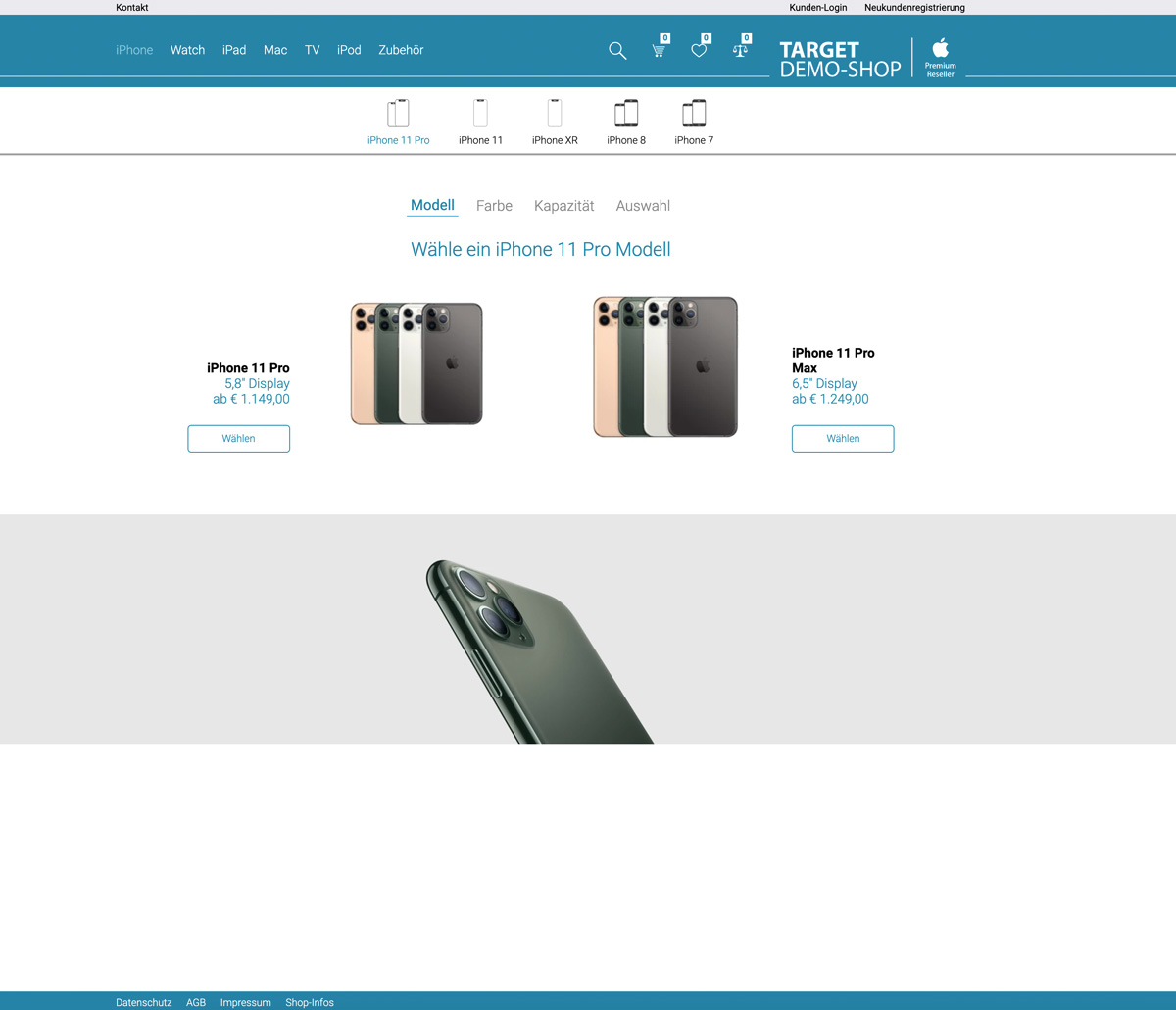Switch to the Farbe tab
Screen dimensions: 1176x1010
tap(494, 206)
